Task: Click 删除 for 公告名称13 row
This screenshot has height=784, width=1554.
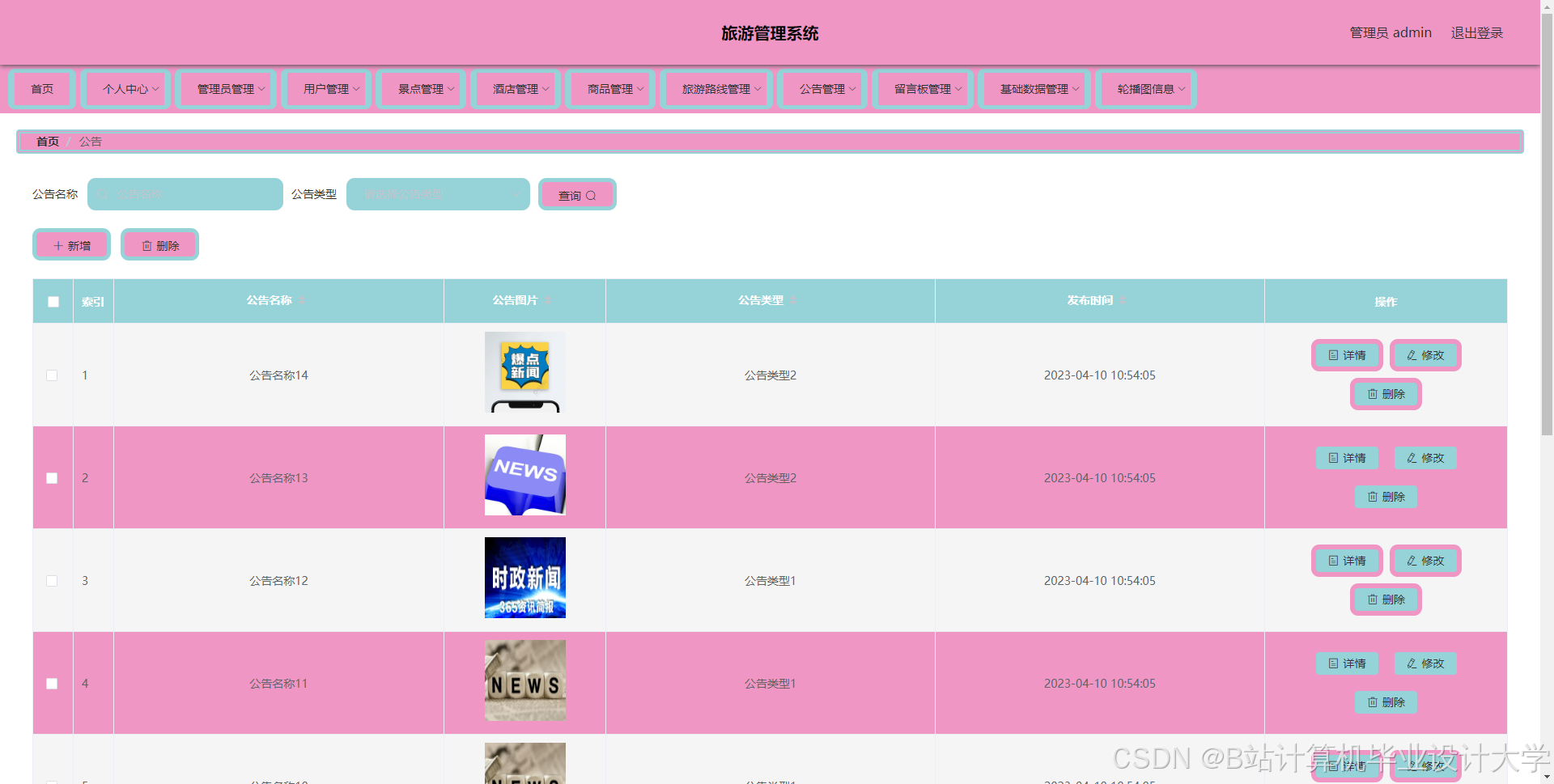Action: [1386, 497]
